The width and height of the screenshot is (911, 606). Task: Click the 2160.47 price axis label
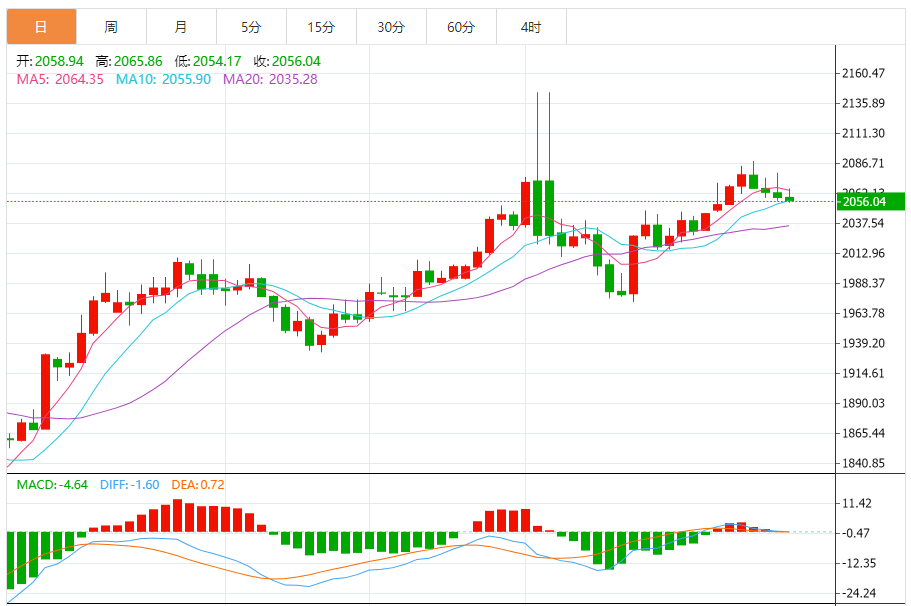coord(863,73)
